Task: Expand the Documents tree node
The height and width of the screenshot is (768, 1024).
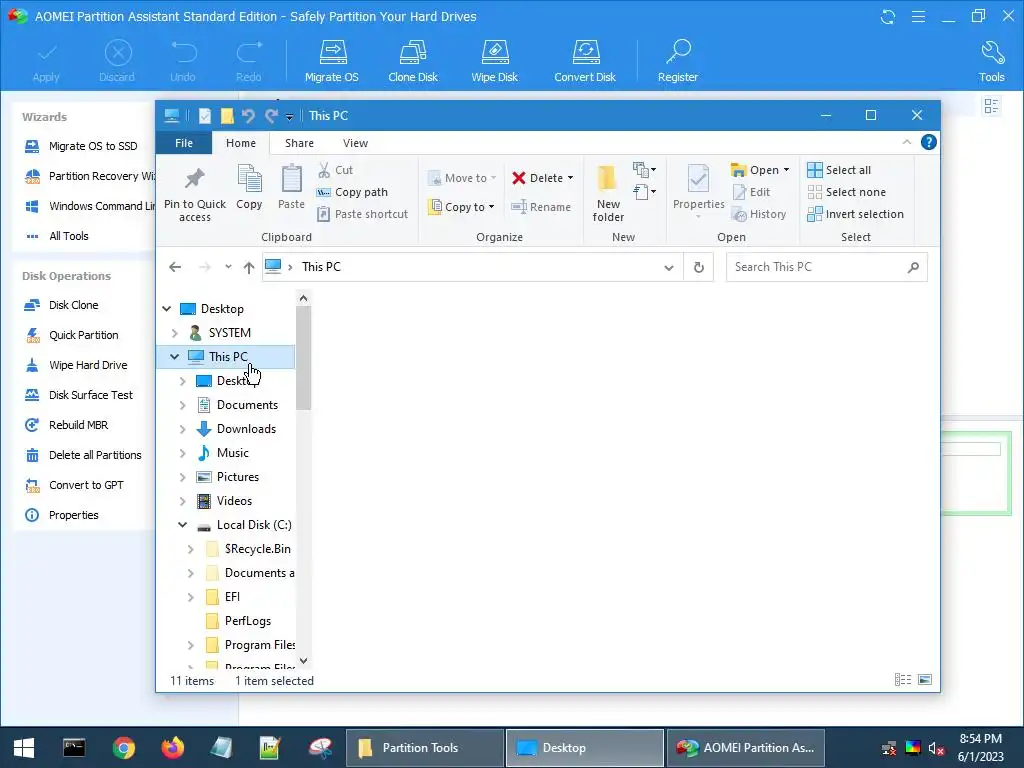Action: click(183, 405)
